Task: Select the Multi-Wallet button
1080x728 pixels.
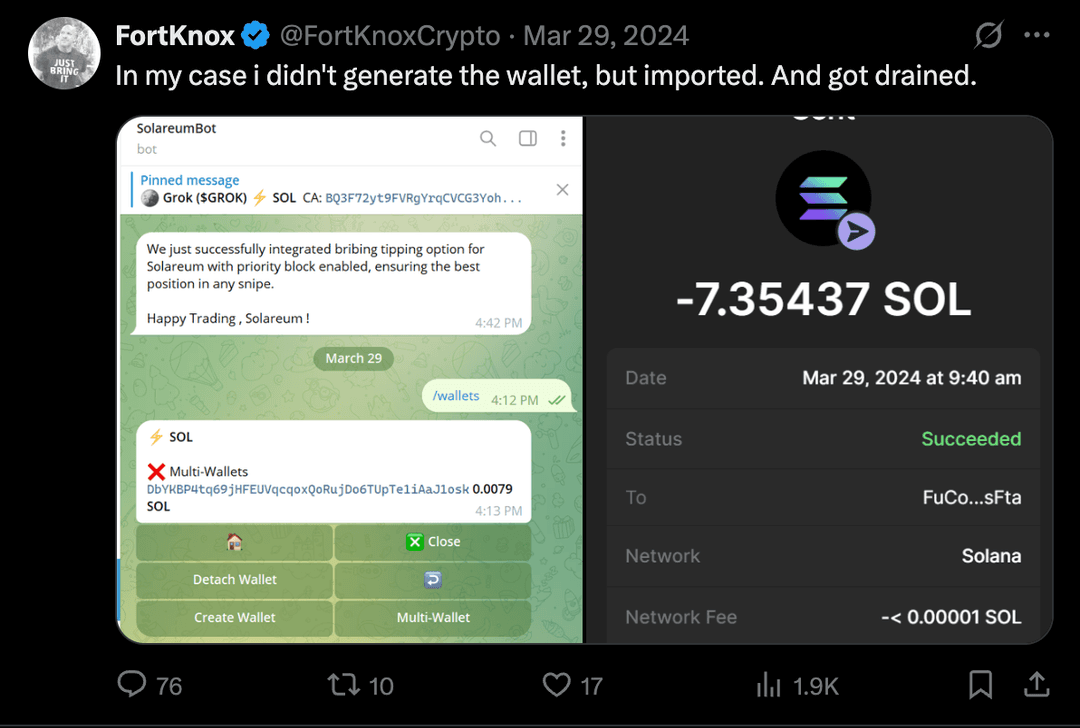Action: pos(433,617)
